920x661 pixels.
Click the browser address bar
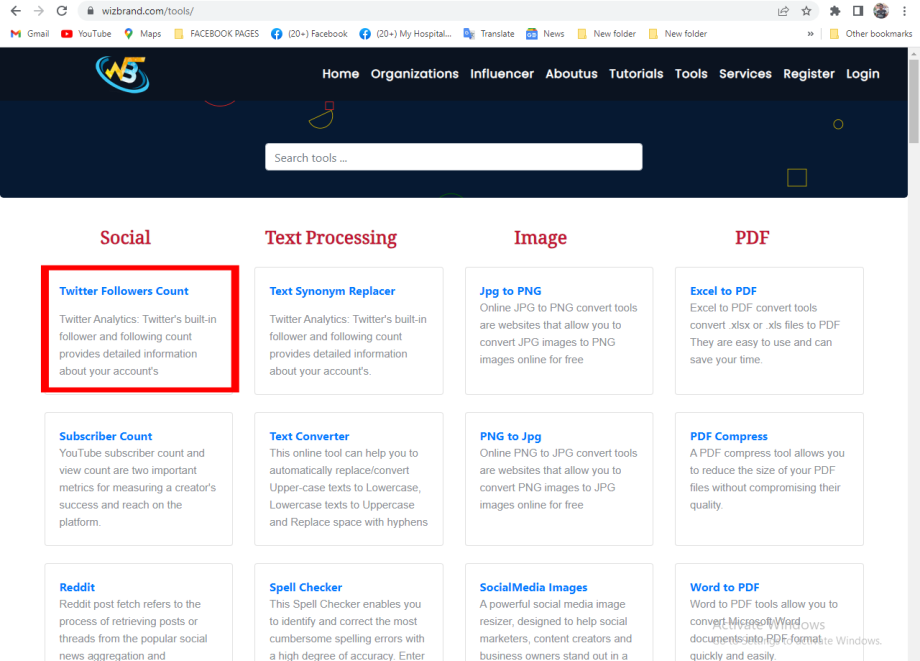coord(300,11)
